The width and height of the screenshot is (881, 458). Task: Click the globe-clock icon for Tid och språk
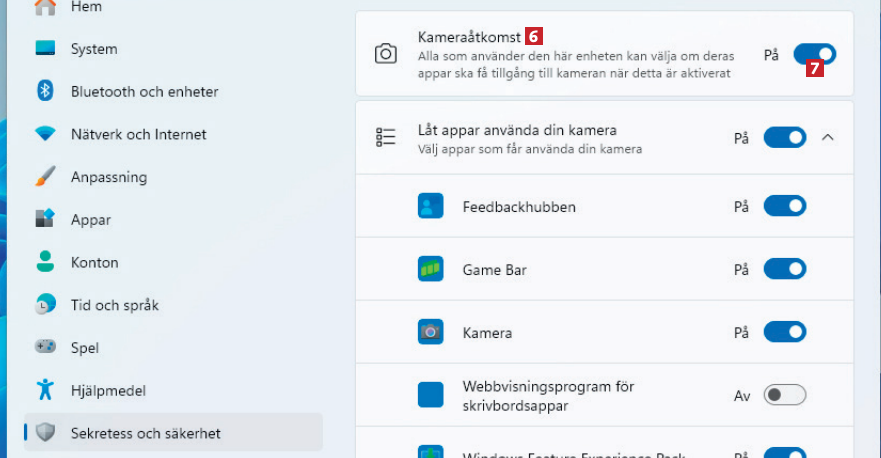(x=46, y=304)
